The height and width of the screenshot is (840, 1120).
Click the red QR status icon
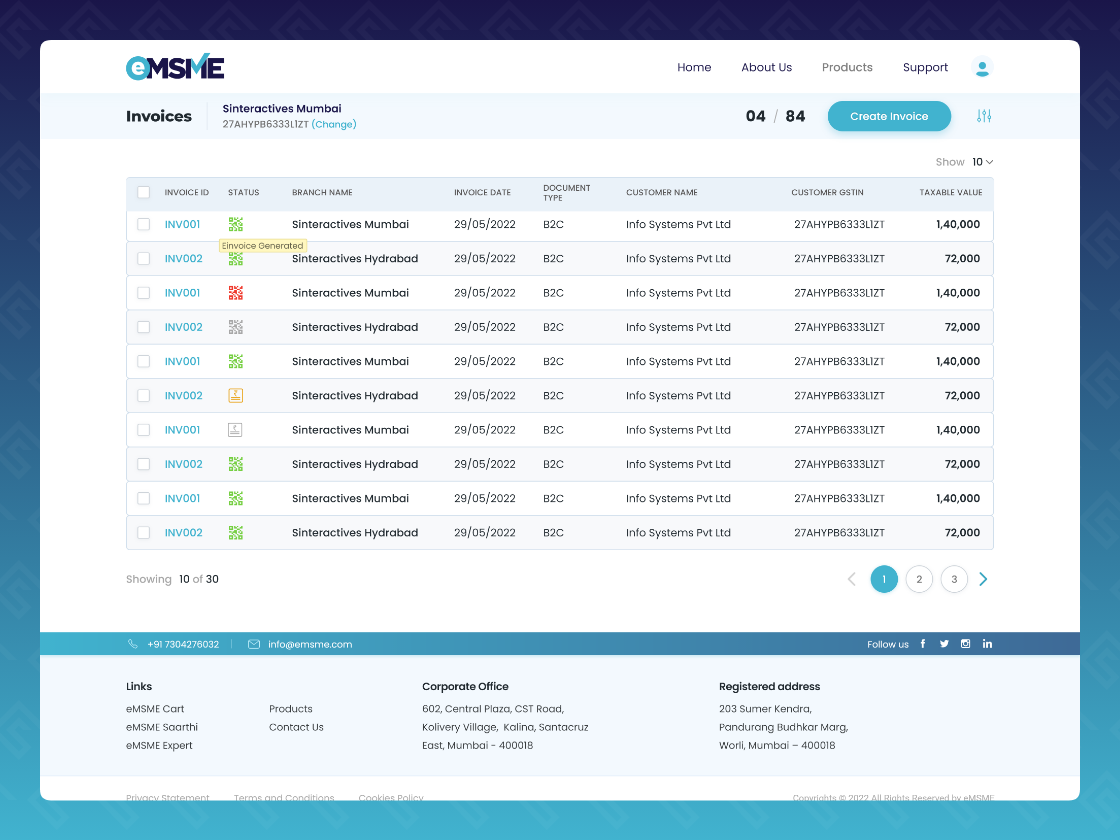tap(236, 293)
